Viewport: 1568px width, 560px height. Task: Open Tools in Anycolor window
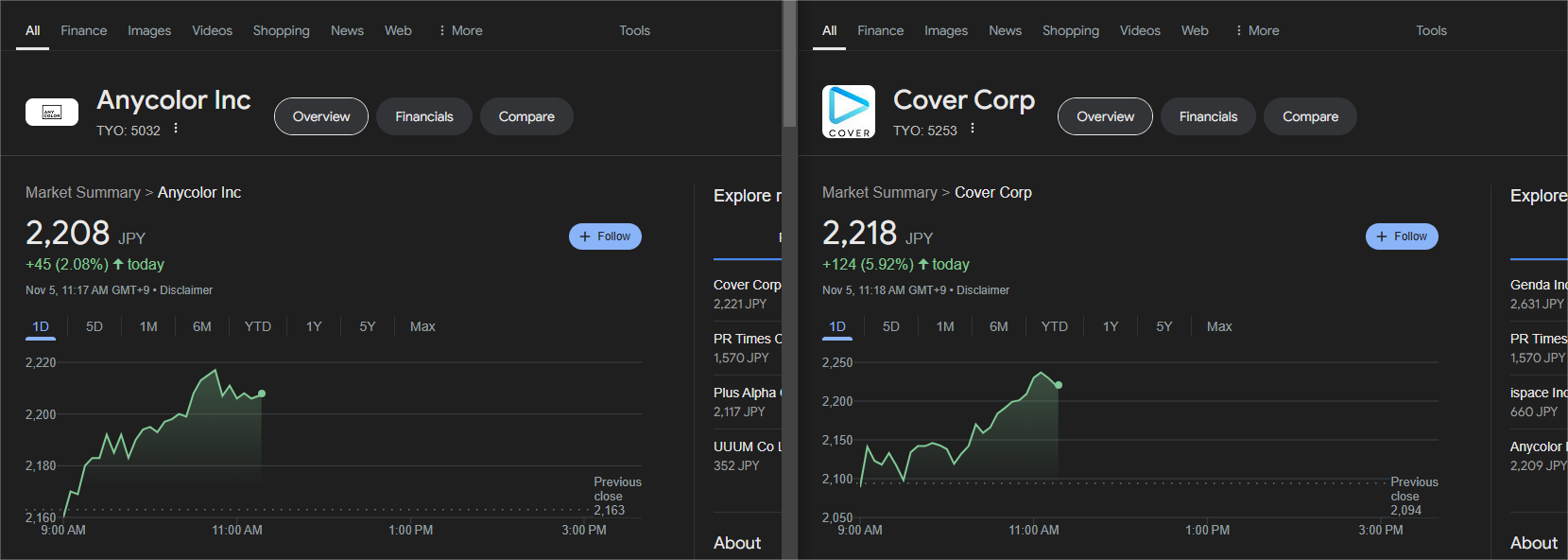click(x=634, y=30)
